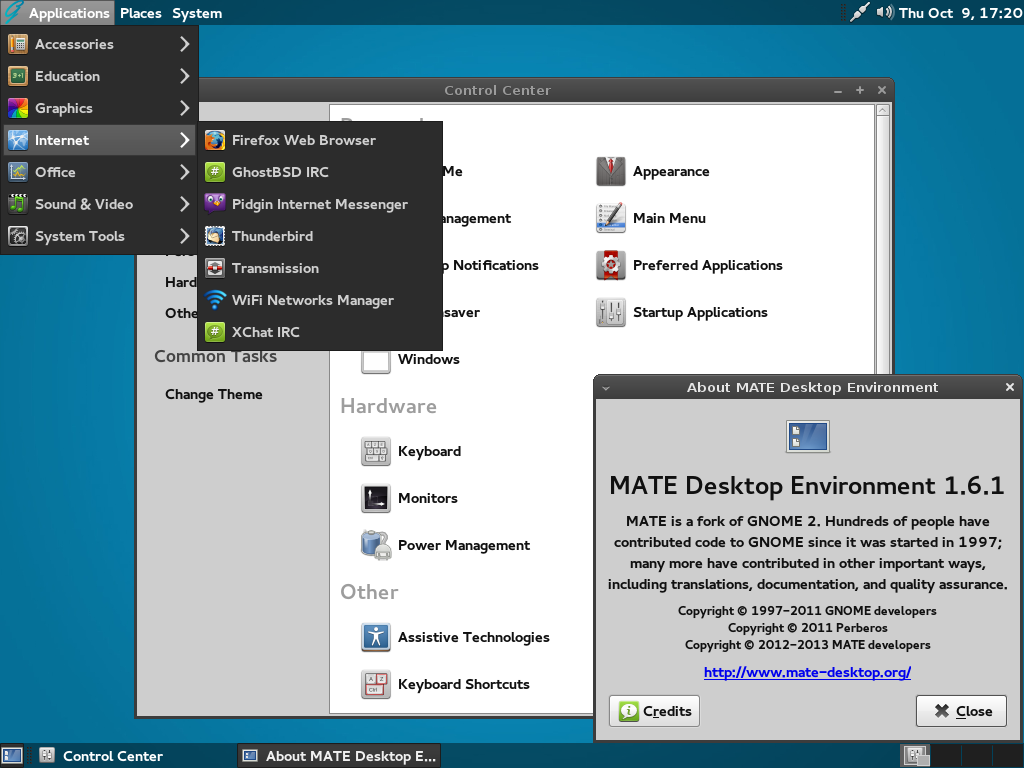The height and width of the screenshot is (768, 1024).
Task: Expand the Internet submenu arrow
Action: coord(185,140)
